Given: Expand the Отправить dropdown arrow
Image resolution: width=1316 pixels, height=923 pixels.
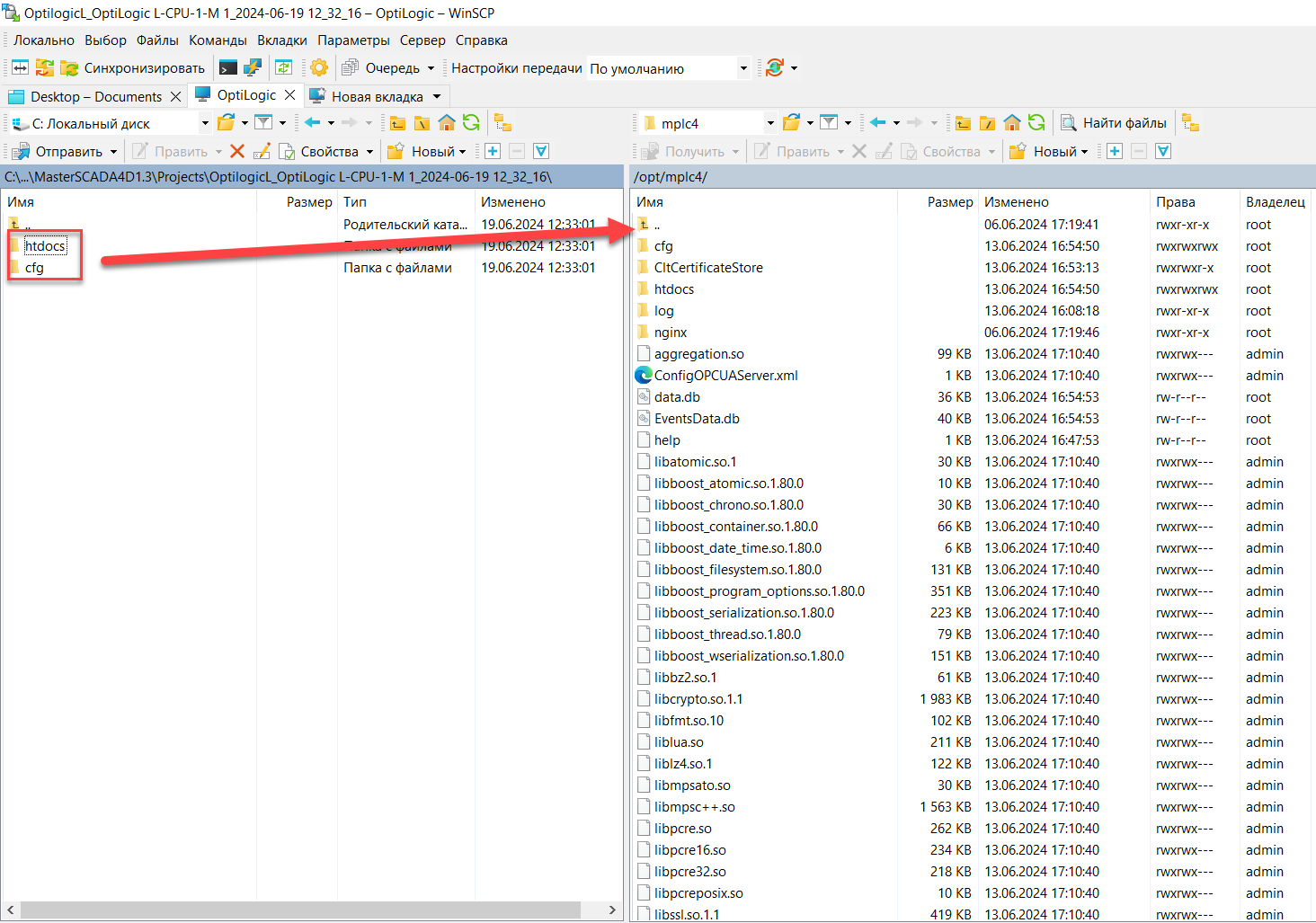Looking at the screenshot, I should tap(113, 151).
